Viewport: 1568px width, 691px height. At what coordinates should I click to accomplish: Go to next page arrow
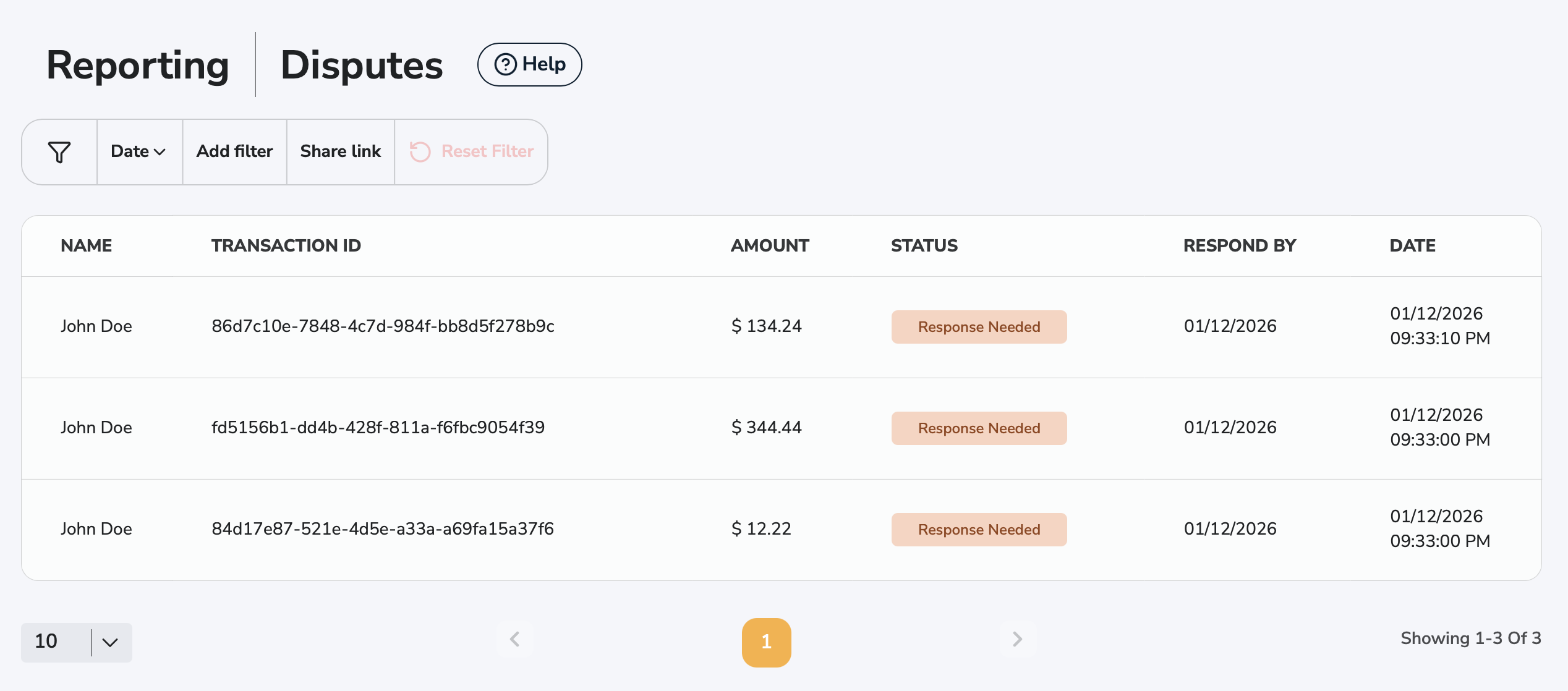(1017, 639)
